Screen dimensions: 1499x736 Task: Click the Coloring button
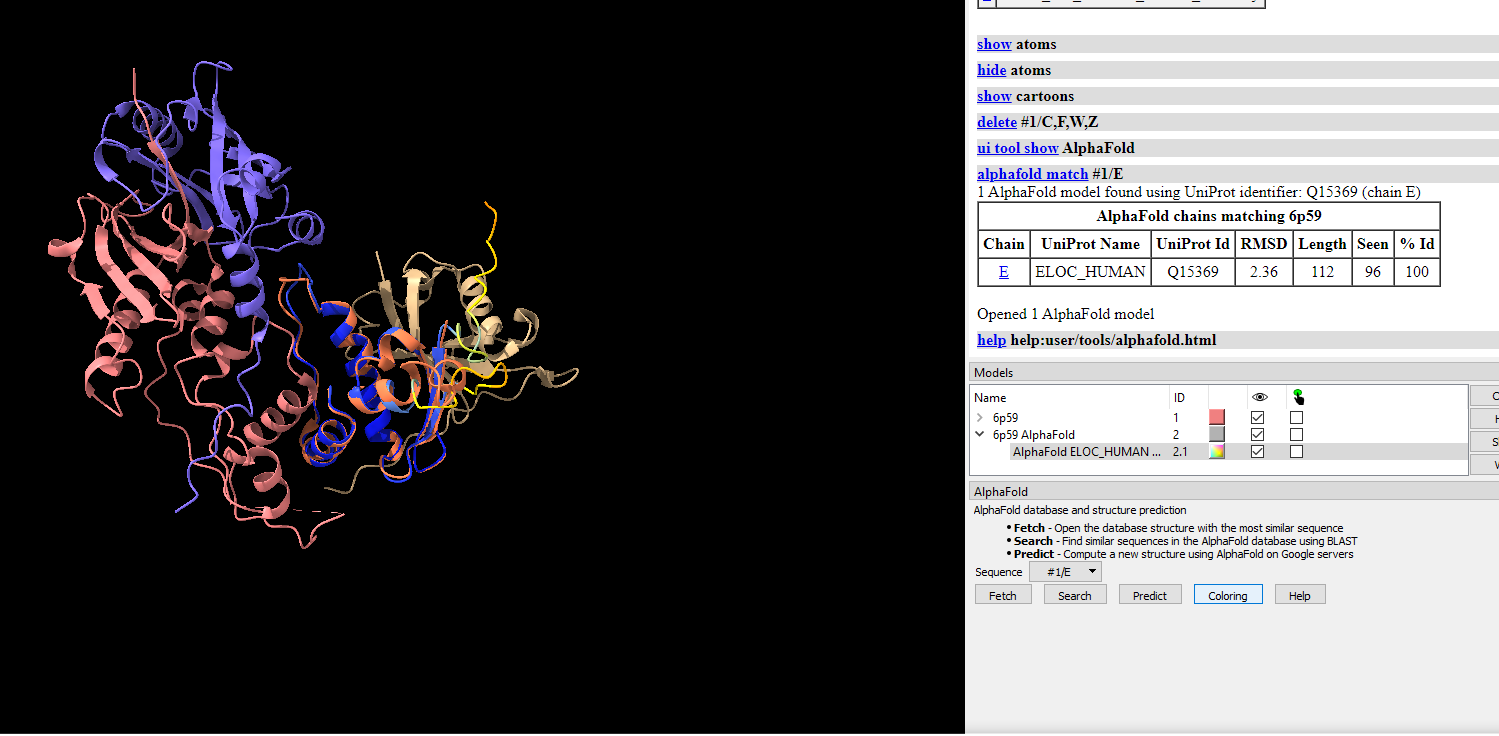click(1227, 595)
